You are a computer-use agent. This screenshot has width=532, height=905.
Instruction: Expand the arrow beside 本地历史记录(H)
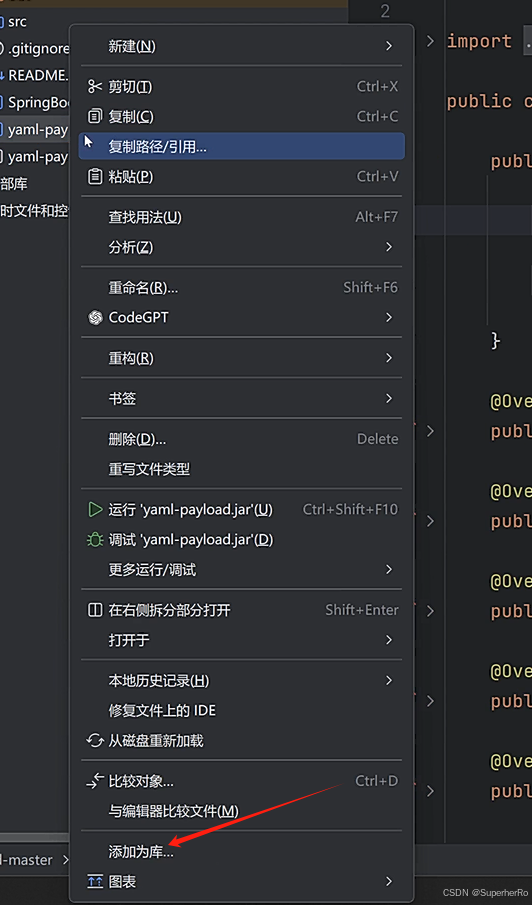click(389, 681)
